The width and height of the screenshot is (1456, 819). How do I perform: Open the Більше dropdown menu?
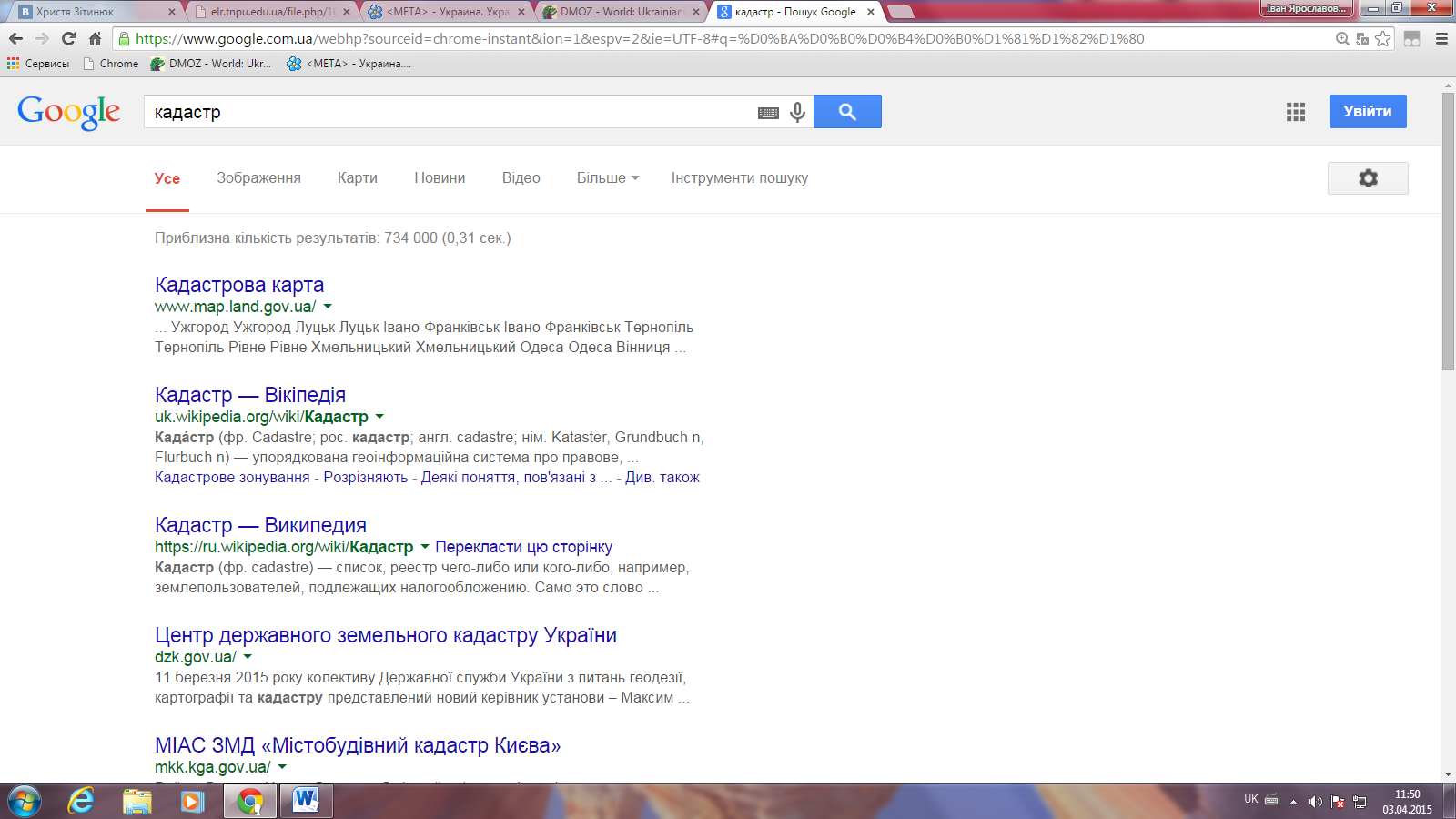click(x=608, y=178)
